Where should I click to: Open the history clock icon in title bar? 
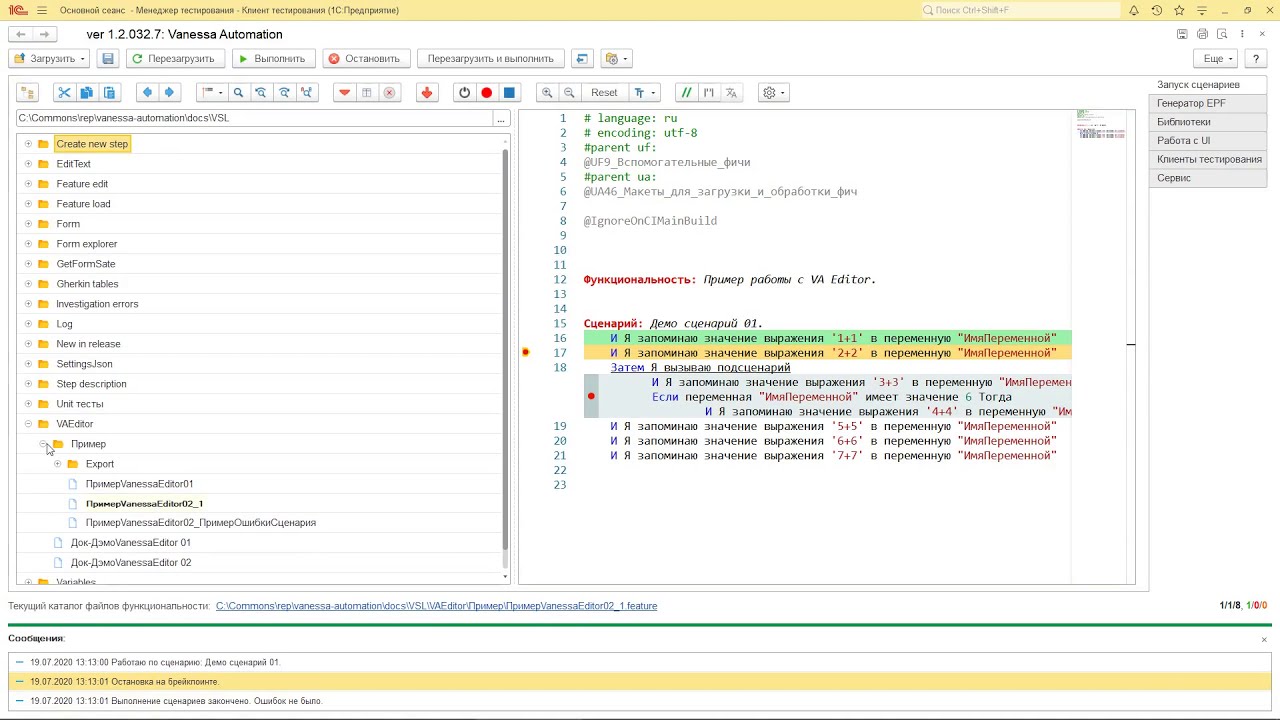(1157, 10)
